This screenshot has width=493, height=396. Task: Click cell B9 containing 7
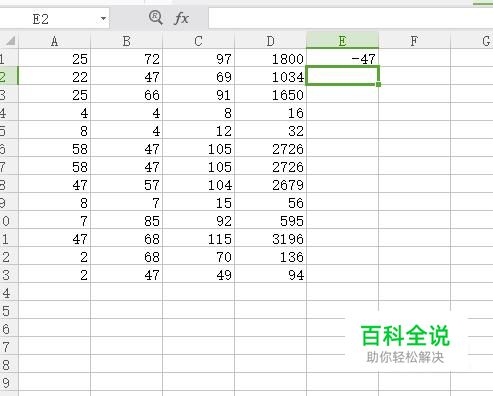click(126, 202)
